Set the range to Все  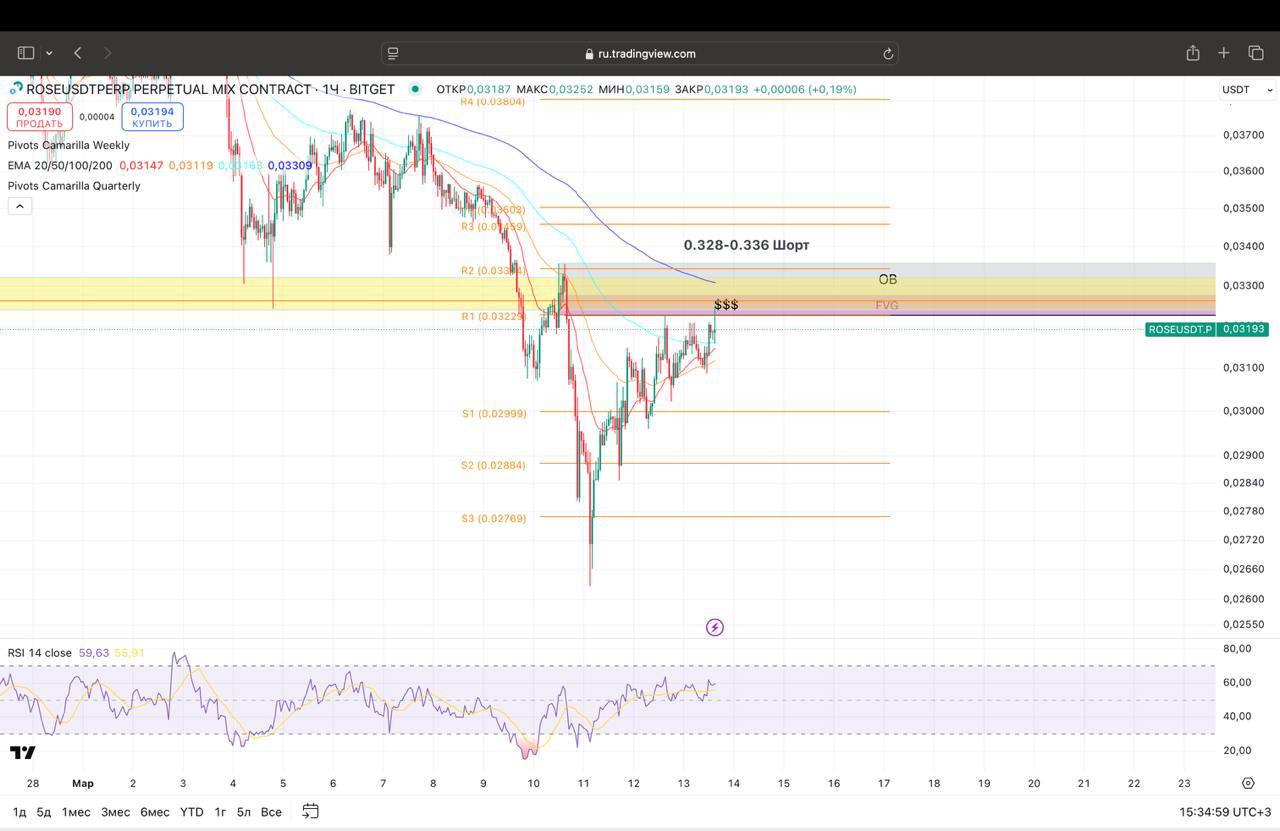(271, 812)
